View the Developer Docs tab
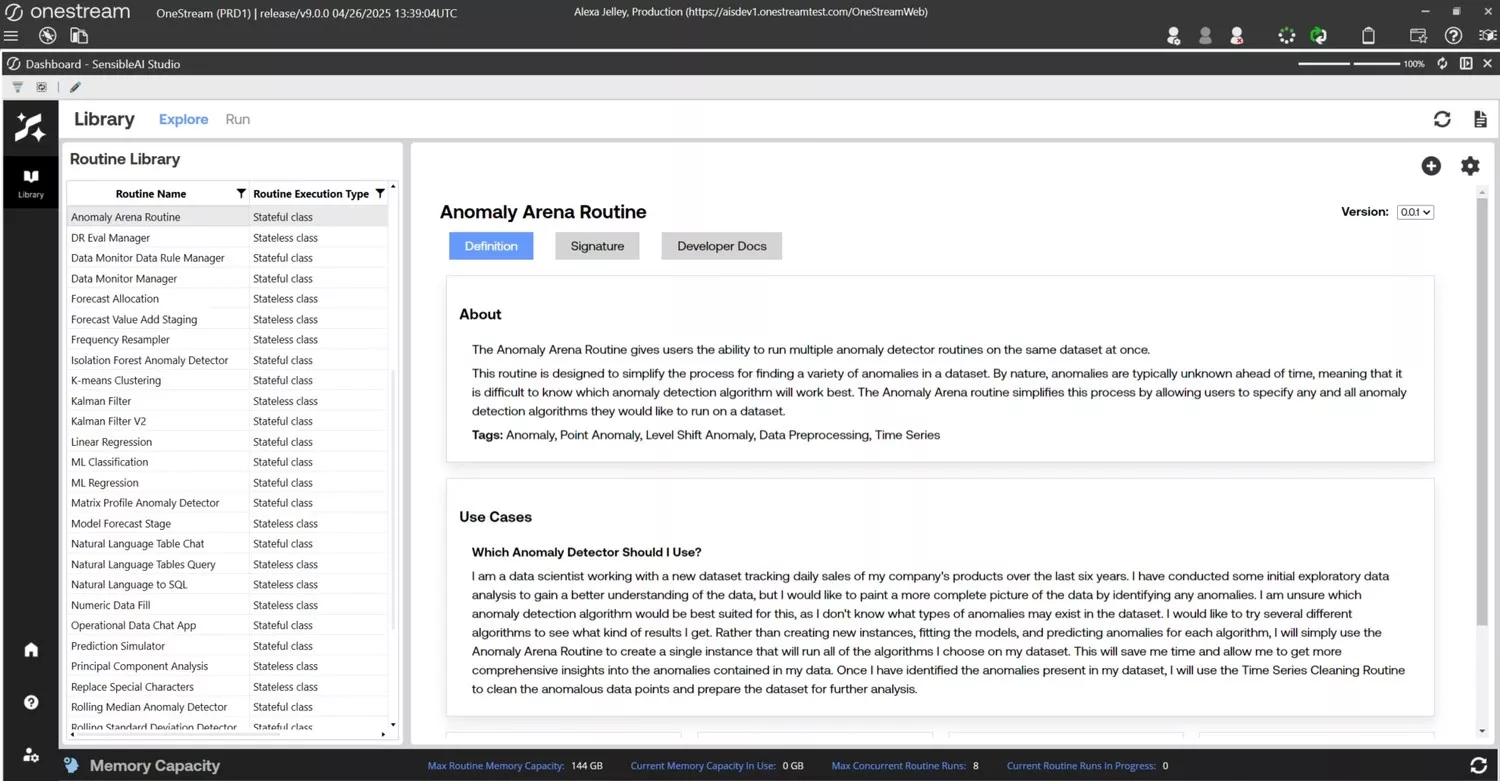This screenshot has height=781, width=1500. (x=721, y=245)
